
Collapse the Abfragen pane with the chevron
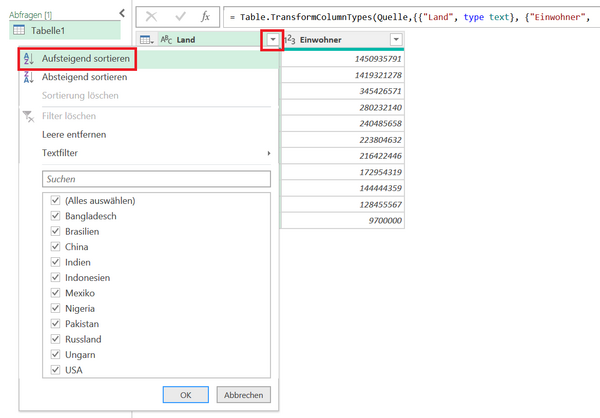point(121,12)
